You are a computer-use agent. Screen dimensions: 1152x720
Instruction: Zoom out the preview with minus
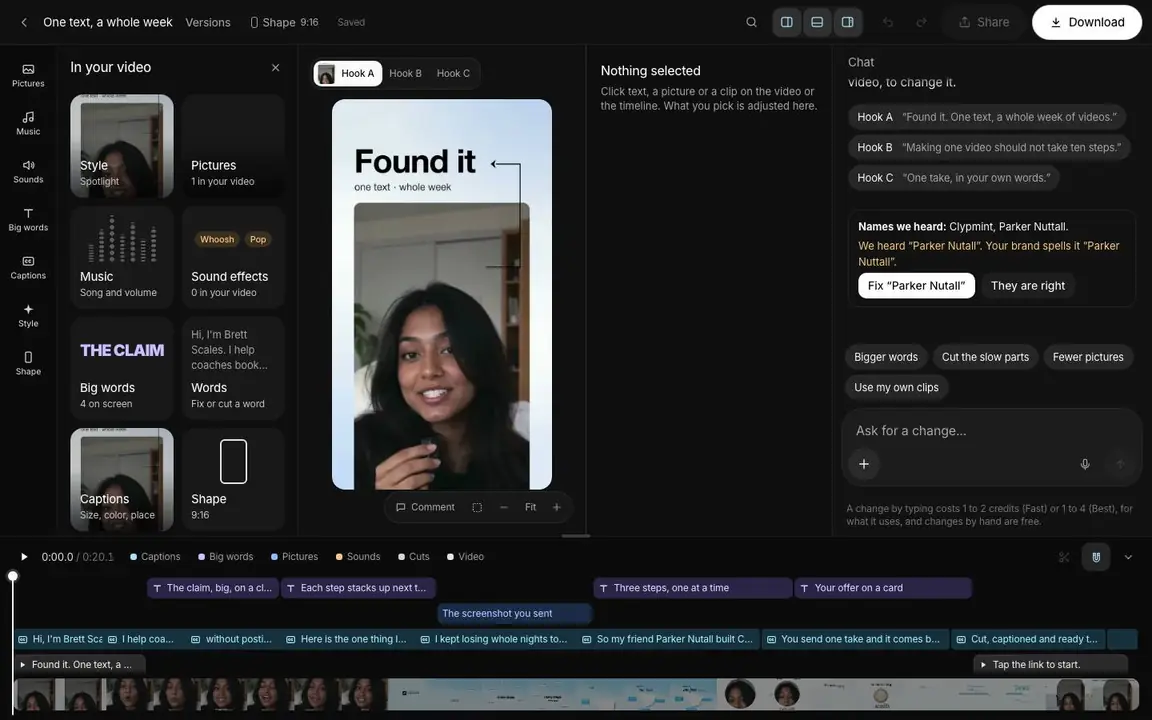coord(503,507)
